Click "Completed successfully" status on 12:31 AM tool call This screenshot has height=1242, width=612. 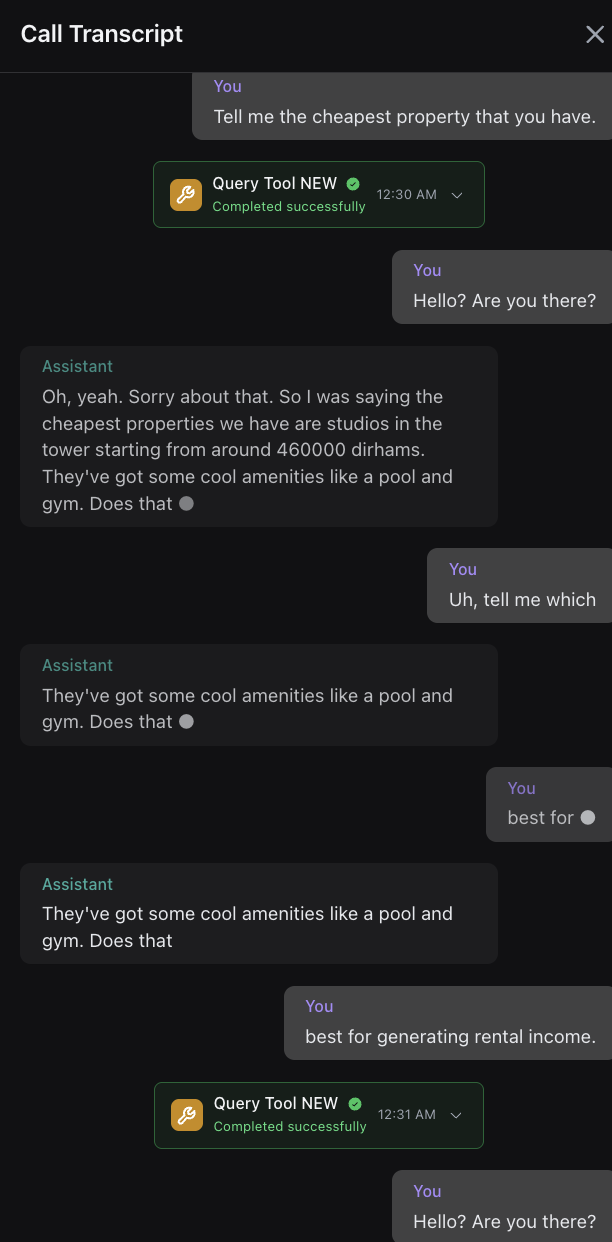click(x=290, y=1127)
